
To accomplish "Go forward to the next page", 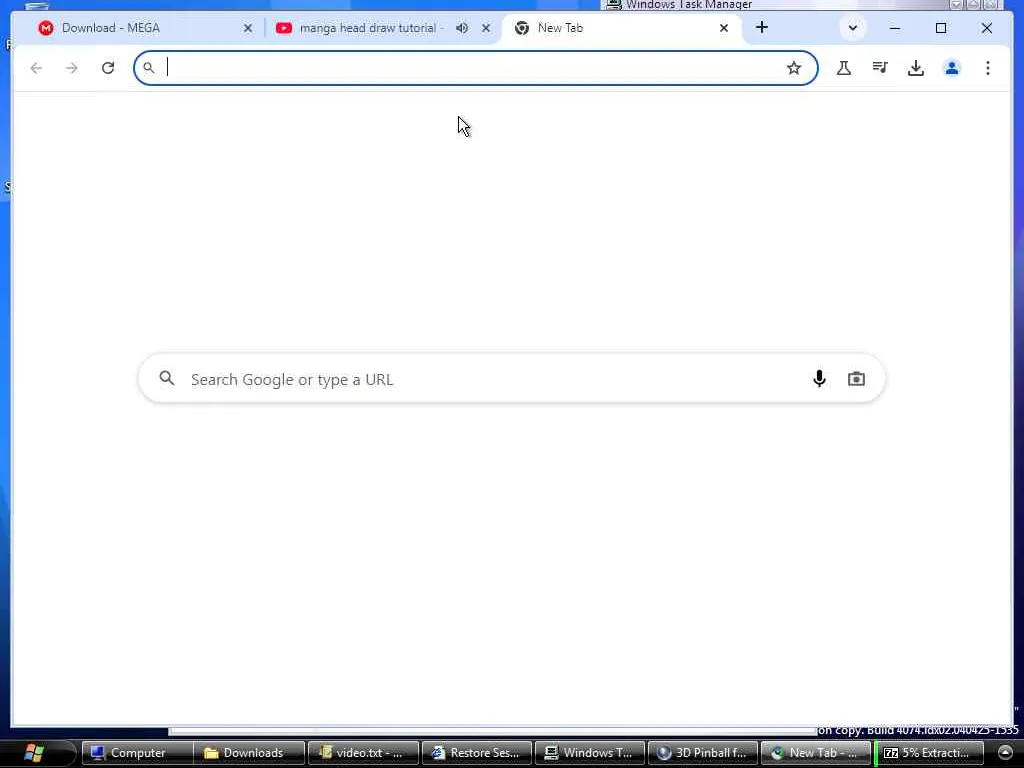I will (x=72, y=68).
